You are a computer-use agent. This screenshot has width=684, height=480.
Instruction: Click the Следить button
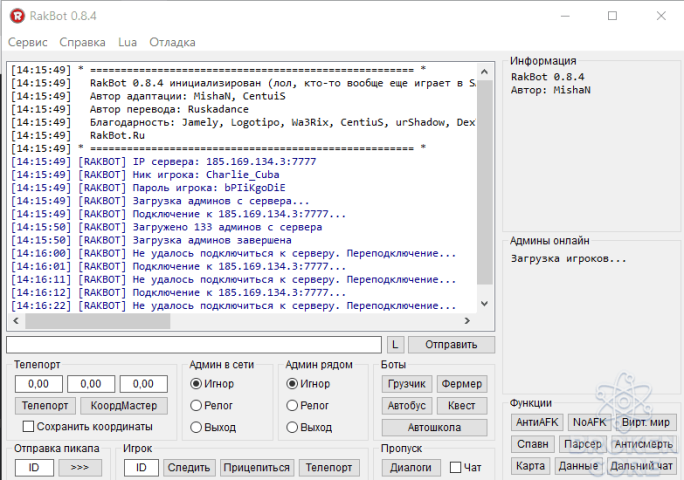pos(189,468)
